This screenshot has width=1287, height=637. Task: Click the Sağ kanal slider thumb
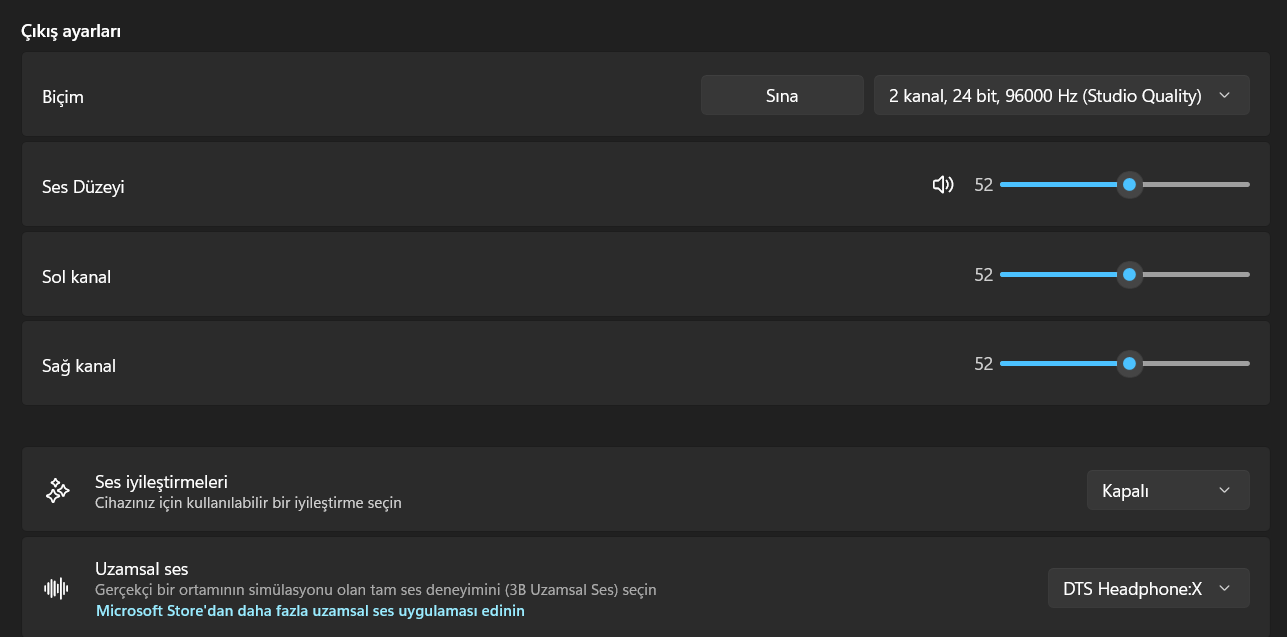1129,364
